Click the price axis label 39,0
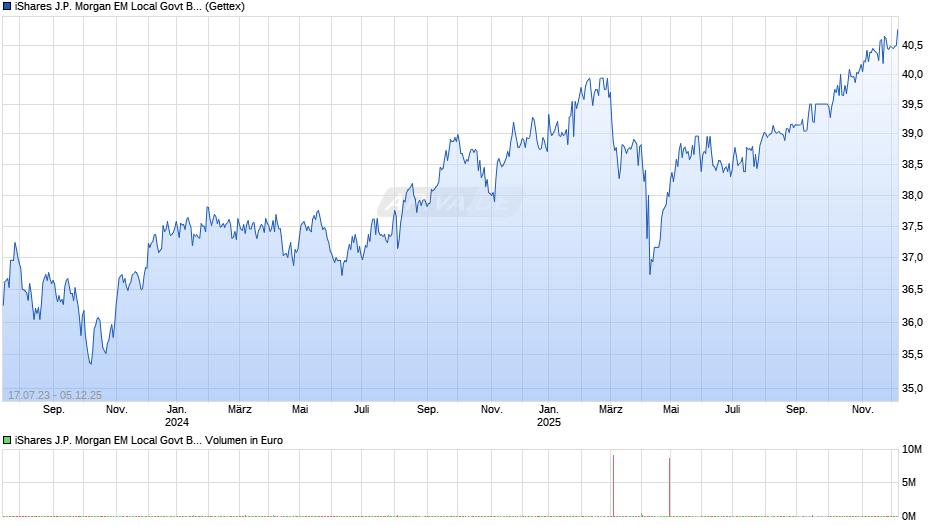Viewport: 940px width, 526px height. point(912,134)
